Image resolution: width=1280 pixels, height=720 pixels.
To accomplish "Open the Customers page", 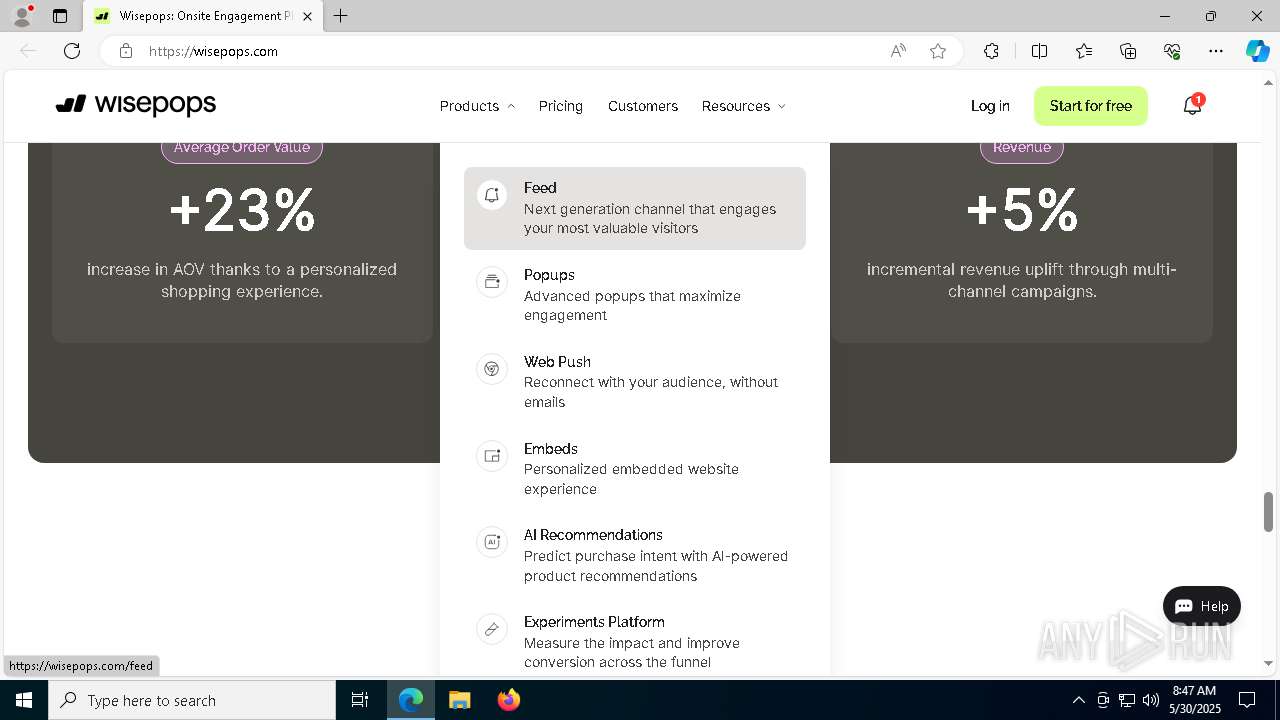I will (x=643, y=106).
